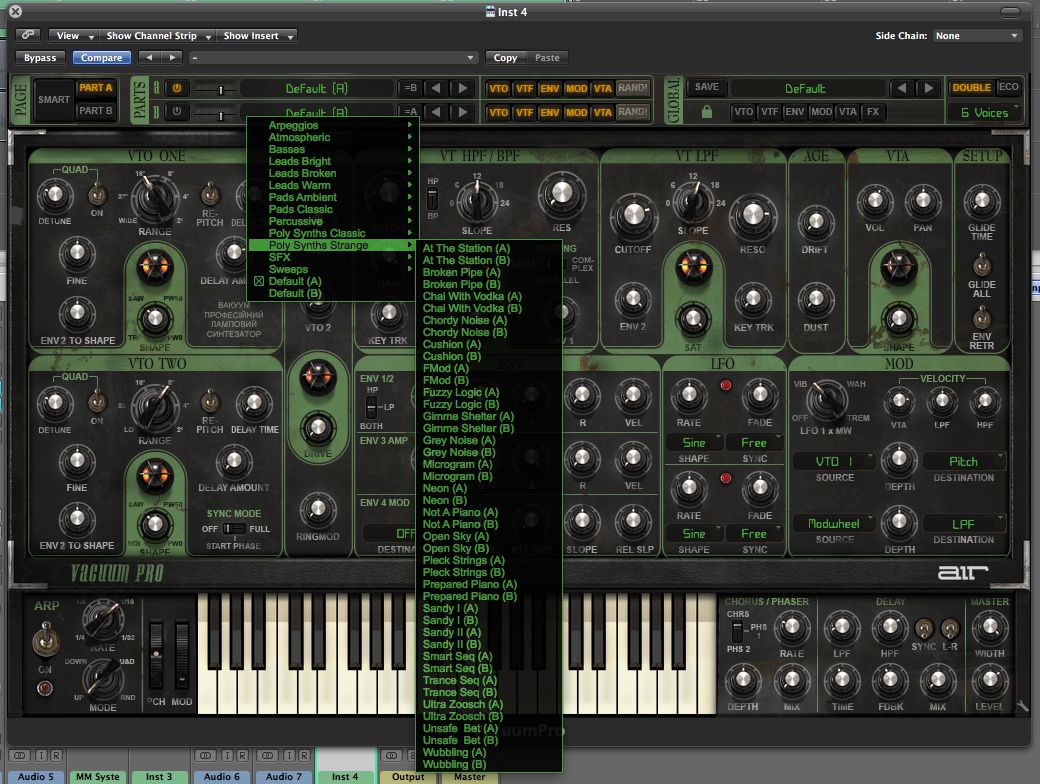This screenshot has height=784, width=1040.
Task: Click the wrench icon at keyboard's right edge
Action: pos(1024,707)
